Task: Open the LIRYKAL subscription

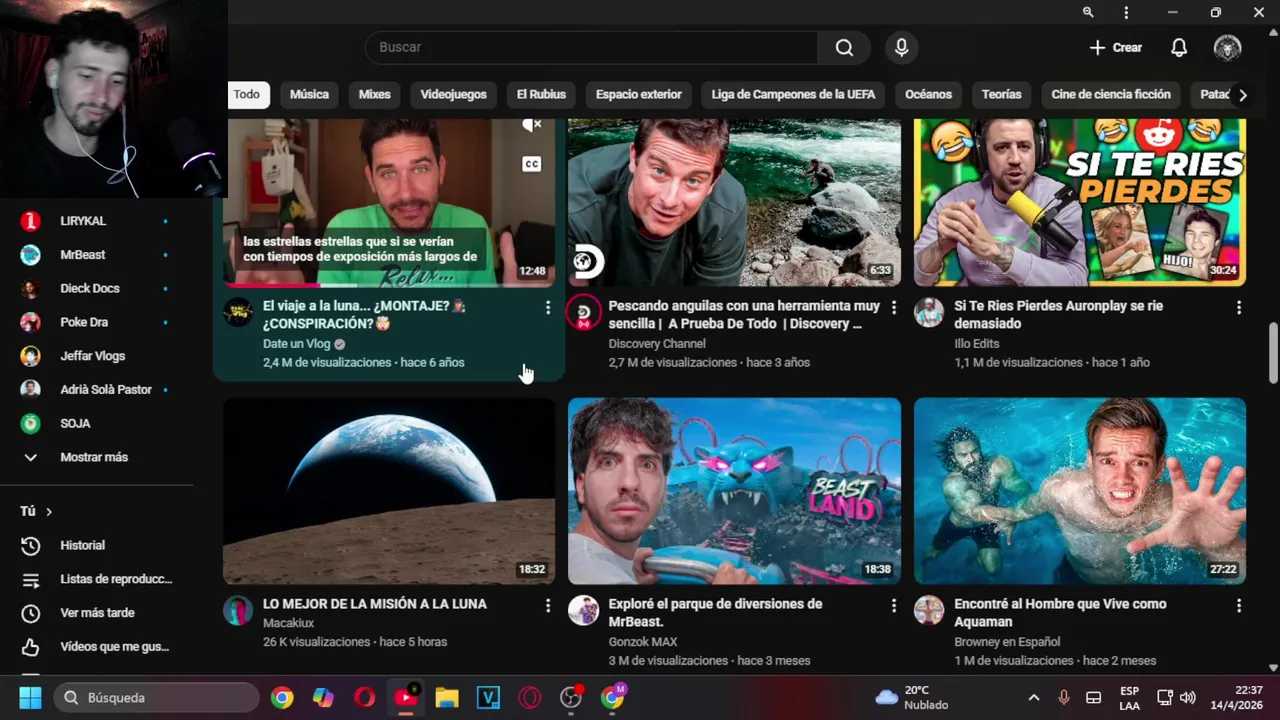Action: tap(94, 221)
